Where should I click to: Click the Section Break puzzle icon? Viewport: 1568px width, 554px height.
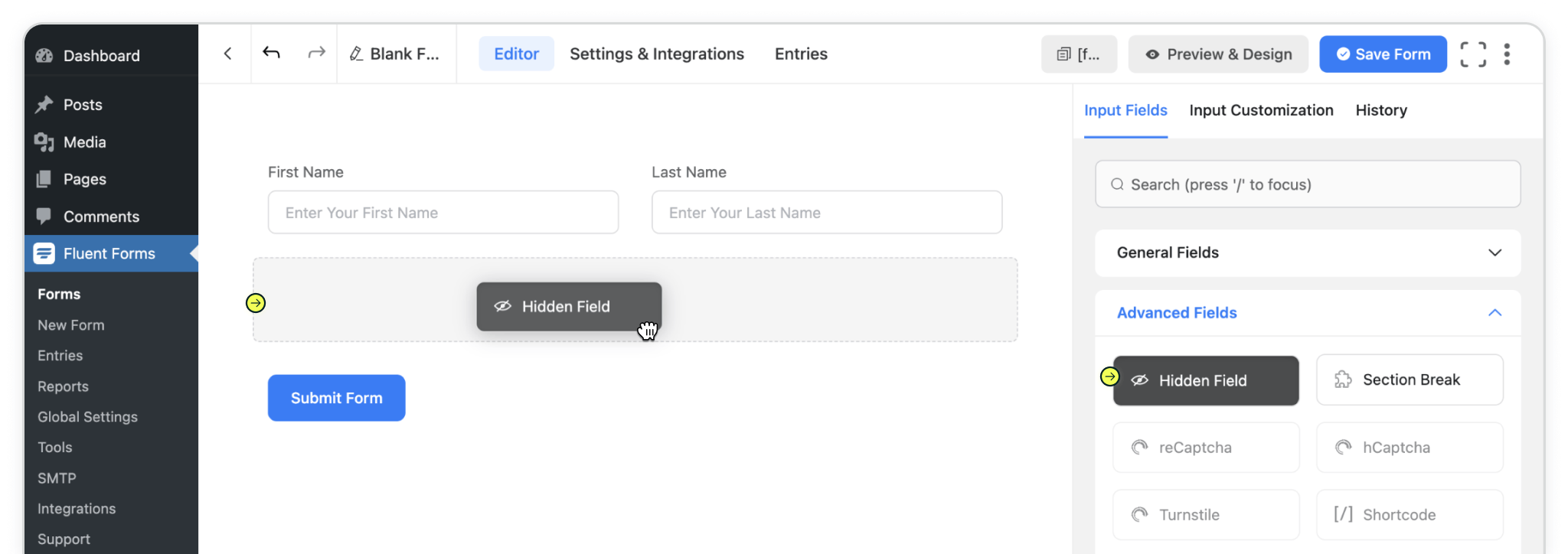point(1343,380)
